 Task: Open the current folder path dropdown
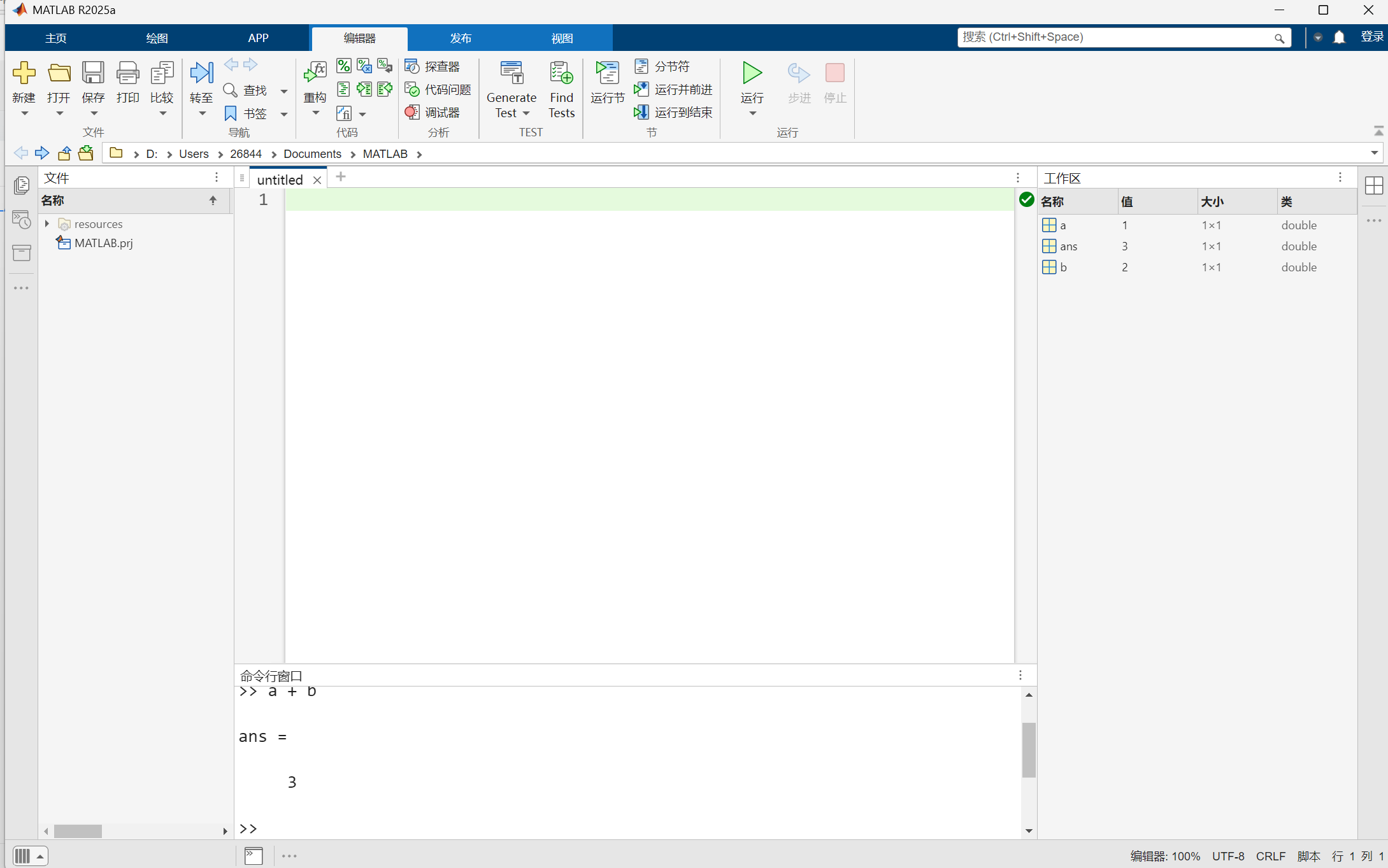(x=1374, y=153)
